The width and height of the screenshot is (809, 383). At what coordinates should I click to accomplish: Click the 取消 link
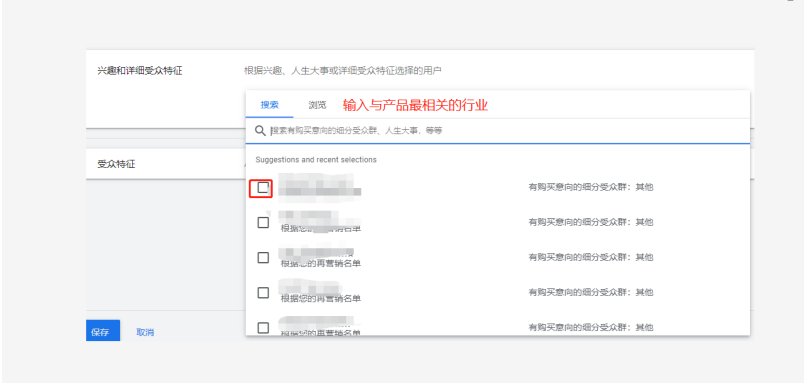pyautogui.click(x=145, y=332)
